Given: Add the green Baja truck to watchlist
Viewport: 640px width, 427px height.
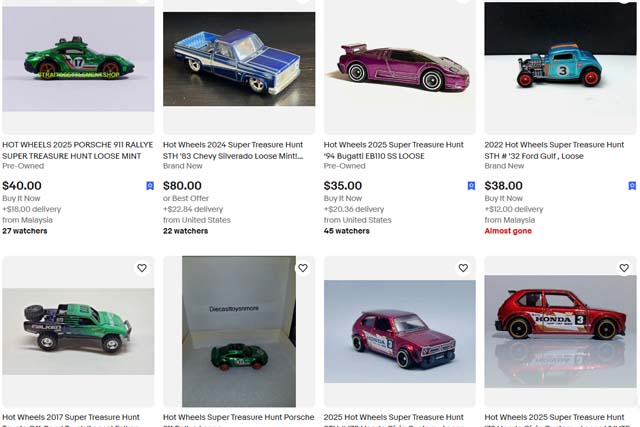Looking at the screenshot, I should [142, 268].
